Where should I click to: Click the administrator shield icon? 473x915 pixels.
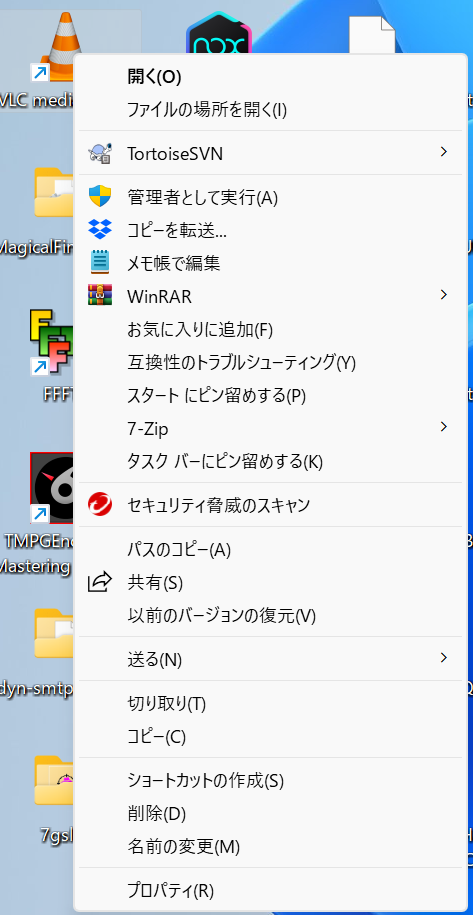click(100, 197)
